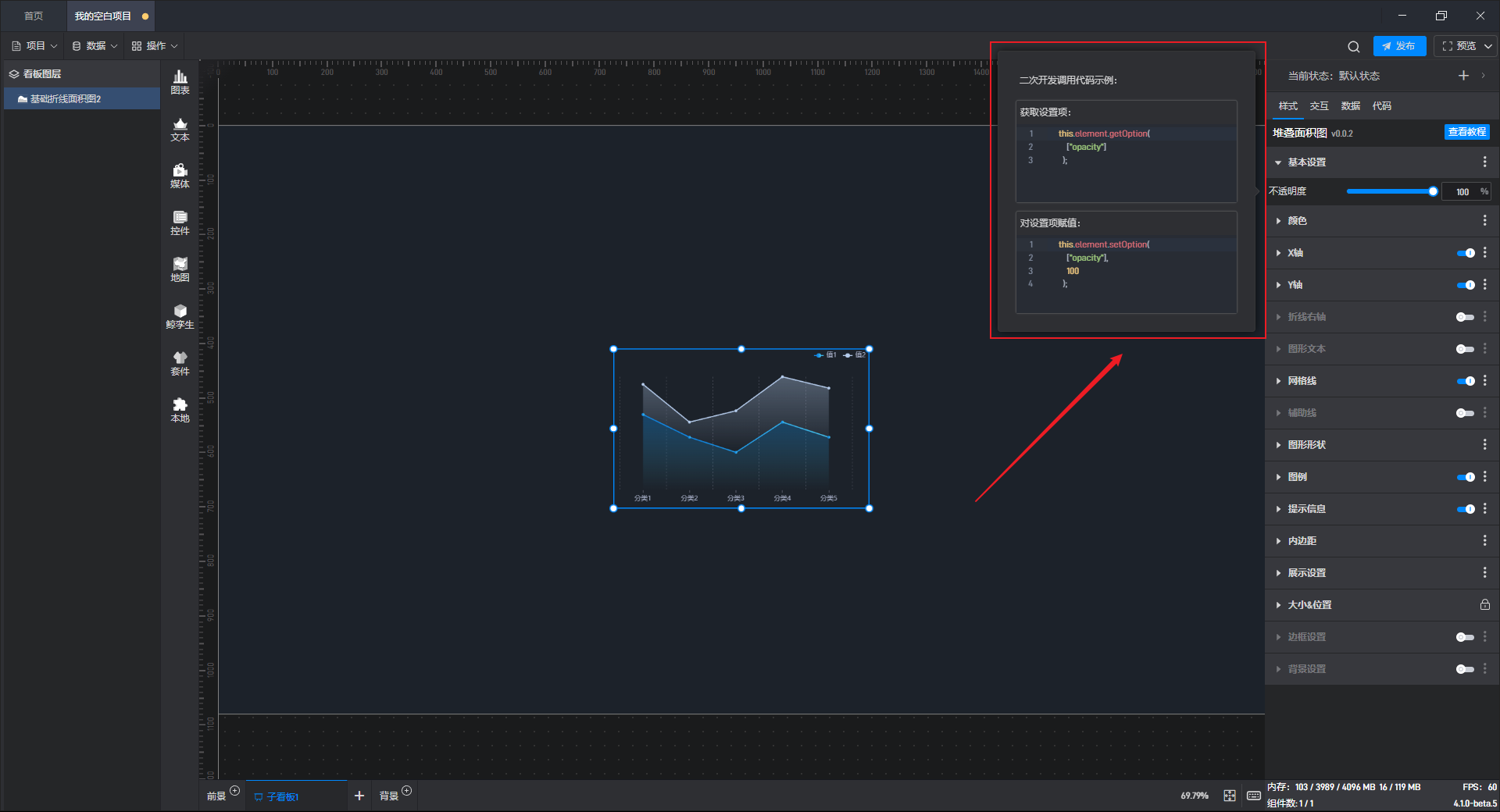Click the 查看教程 tutorial button
The image size is (1500, 812).
tap(1467, 132)
